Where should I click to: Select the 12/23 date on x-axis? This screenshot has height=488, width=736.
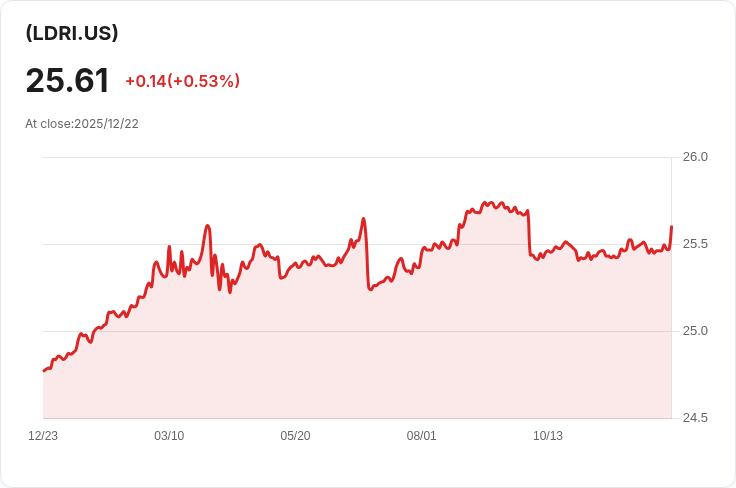pyautogui.click(x=43, y=436)
